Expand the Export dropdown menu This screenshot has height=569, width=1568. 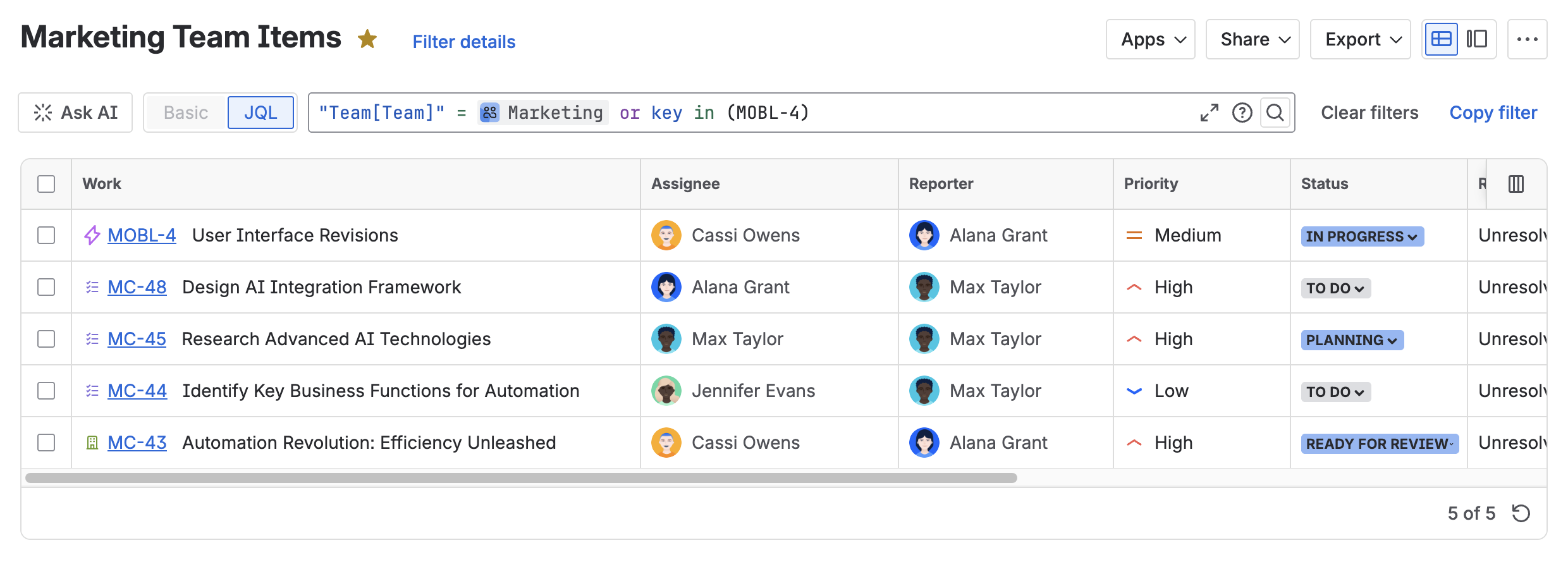(1360, 39)
